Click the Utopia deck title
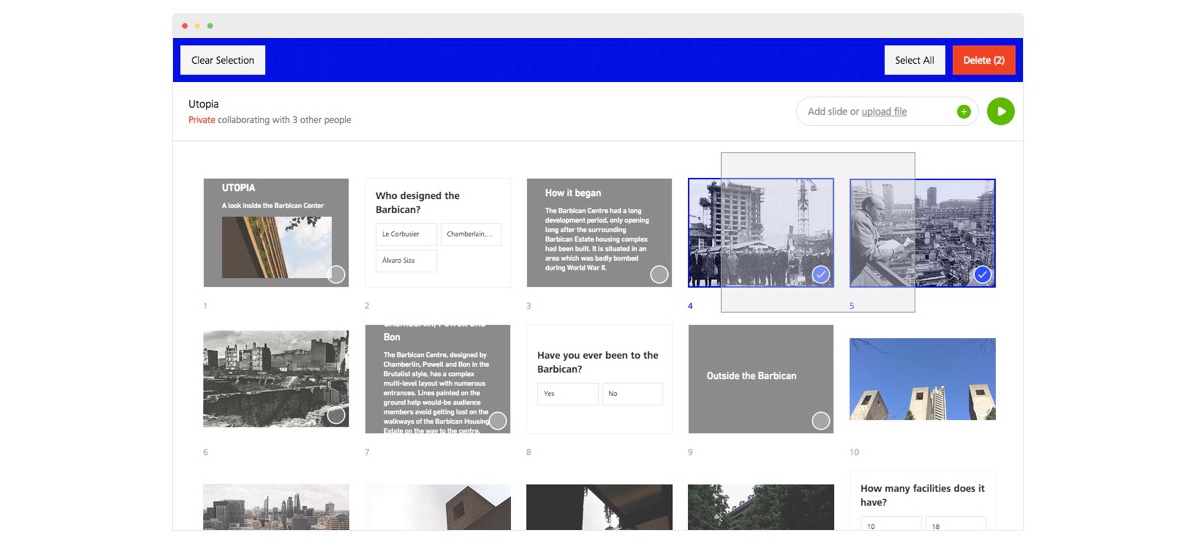Viewport: 1200px width, 550px height. pyautogui.click(x=203, y=104)
